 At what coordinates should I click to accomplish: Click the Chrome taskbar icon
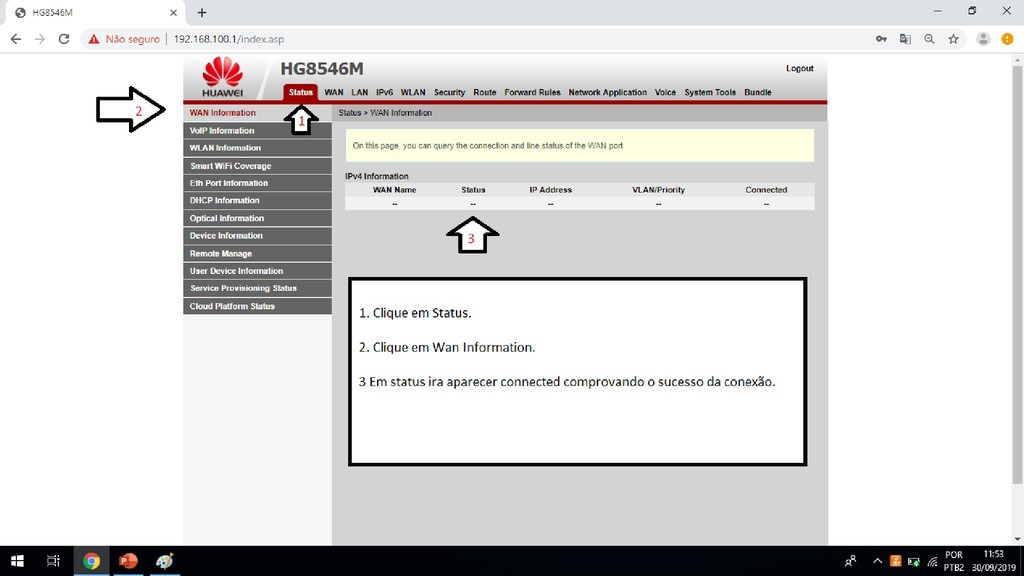pyautogui.click(x=91, y=561)
